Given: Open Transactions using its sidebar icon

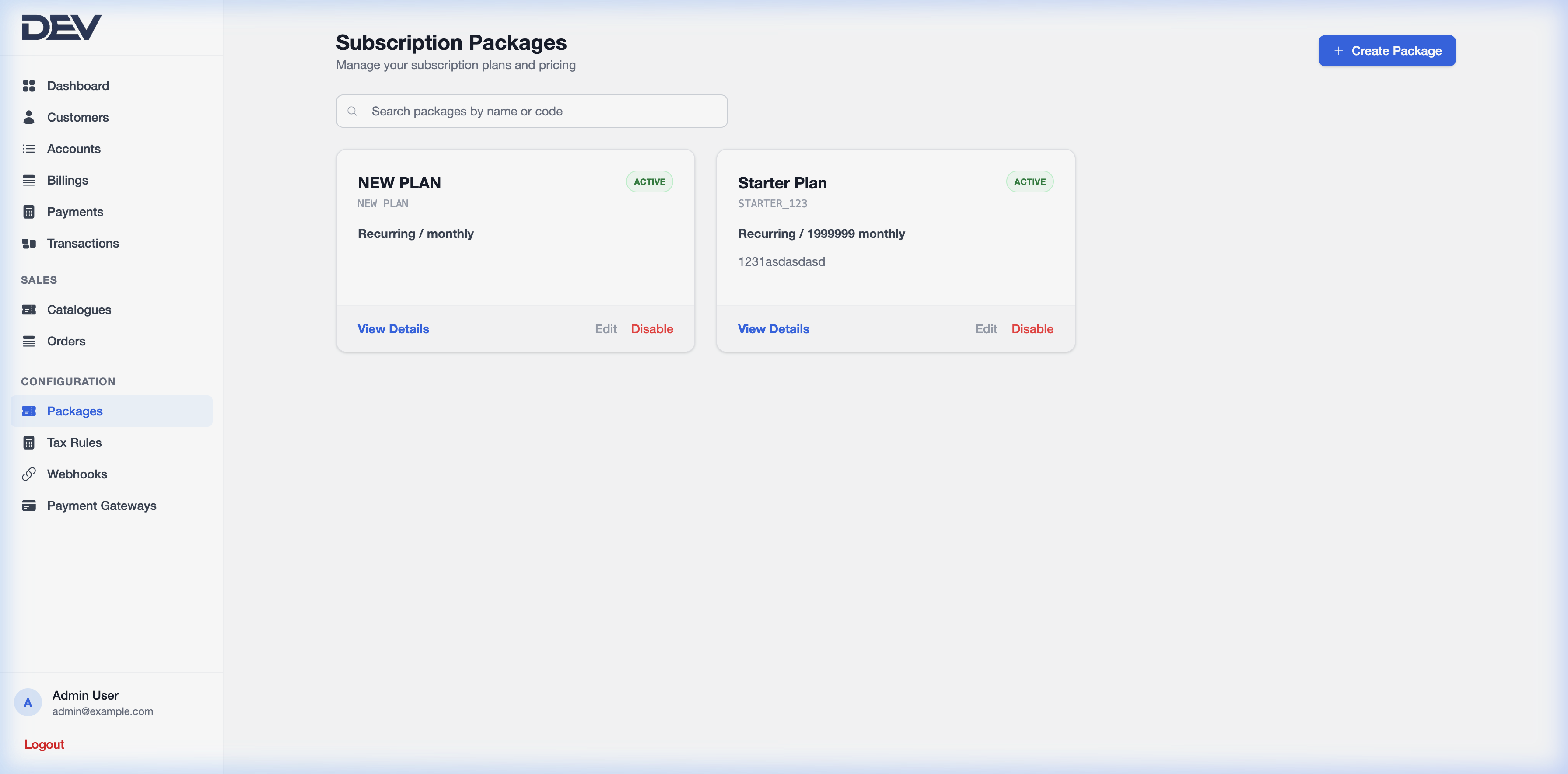Looking at the screenshot, I should click(29, 243).
